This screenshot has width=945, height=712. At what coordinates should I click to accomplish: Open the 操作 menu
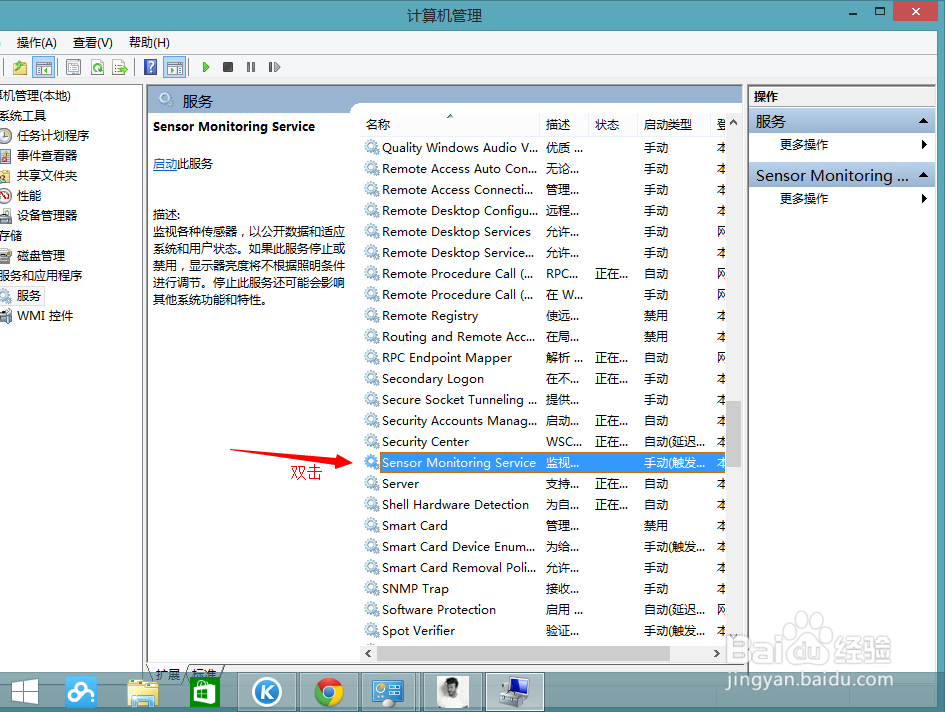tap(35, 42)
